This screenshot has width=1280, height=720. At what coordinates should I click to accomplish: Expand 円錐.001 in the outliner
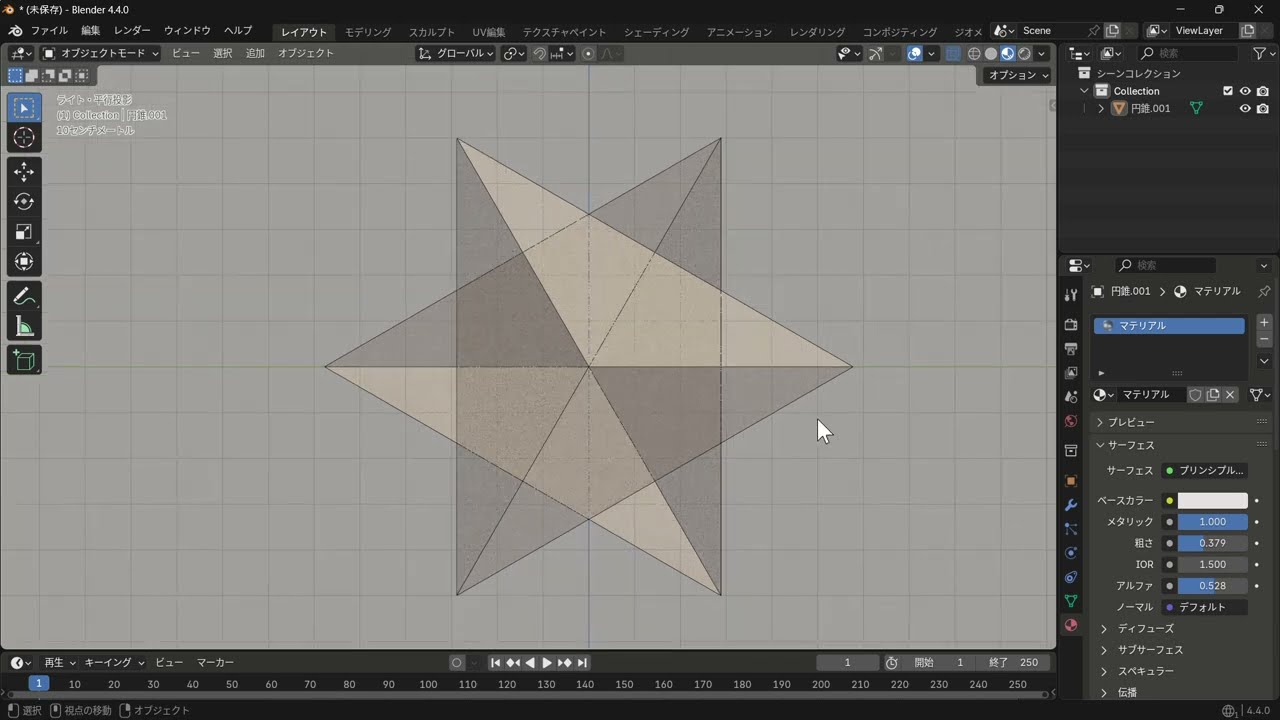click(1102, 108)
